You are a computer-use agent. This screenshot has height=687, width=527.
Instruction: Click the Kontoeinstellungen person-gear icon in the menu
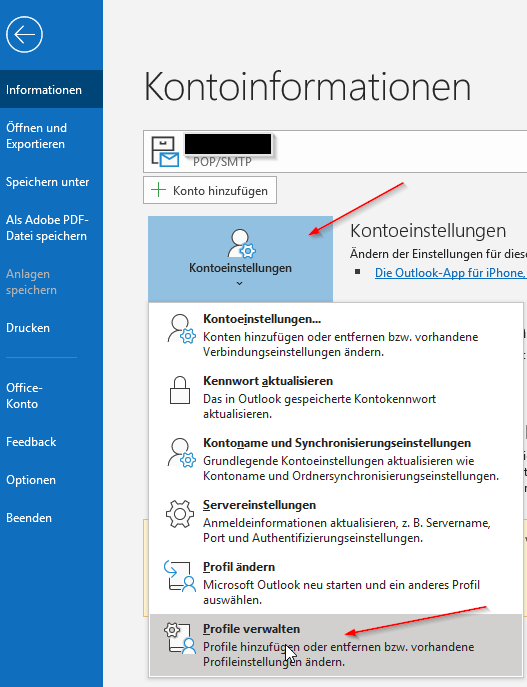181,329
